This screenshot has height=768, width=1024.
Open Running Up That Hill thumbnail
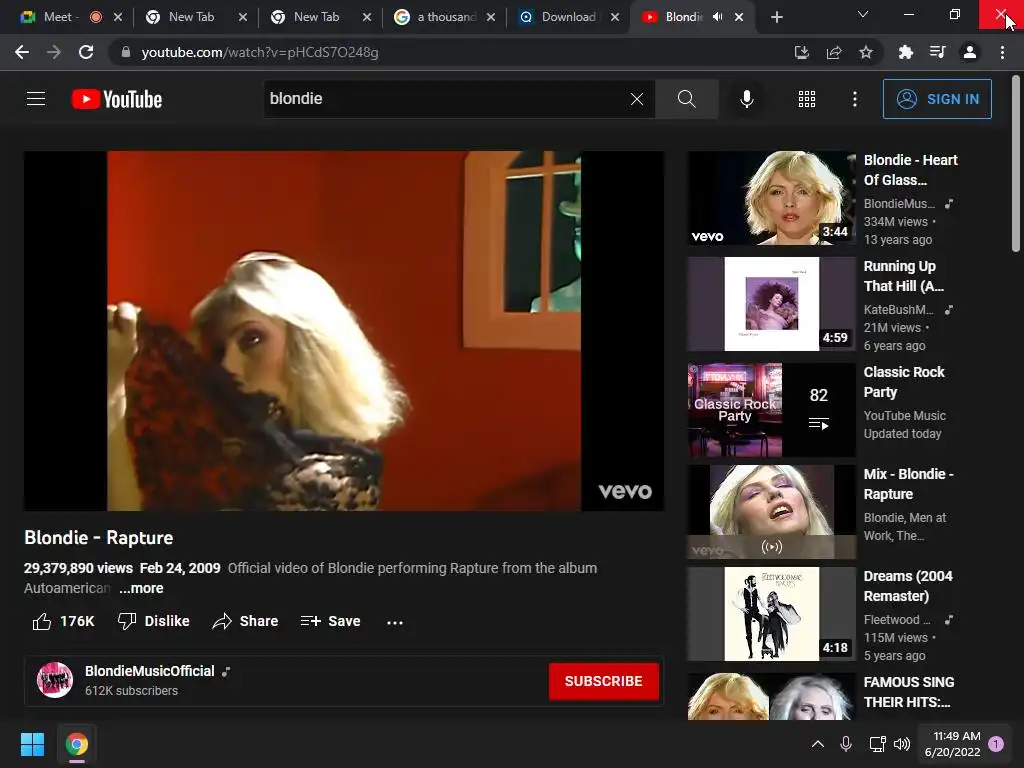click(x=771, y=304)
